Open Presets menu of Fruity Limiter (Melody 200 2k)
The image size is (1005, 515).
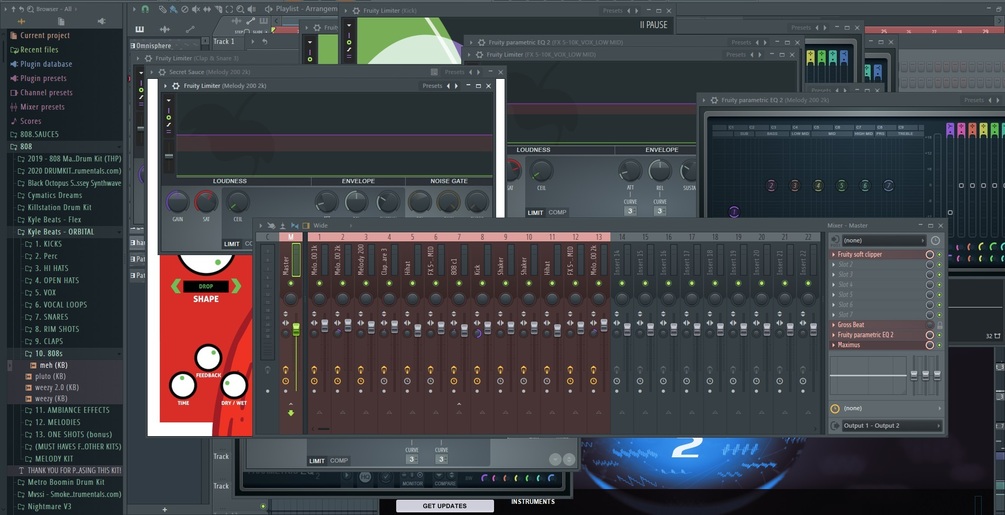click(432, 86)
